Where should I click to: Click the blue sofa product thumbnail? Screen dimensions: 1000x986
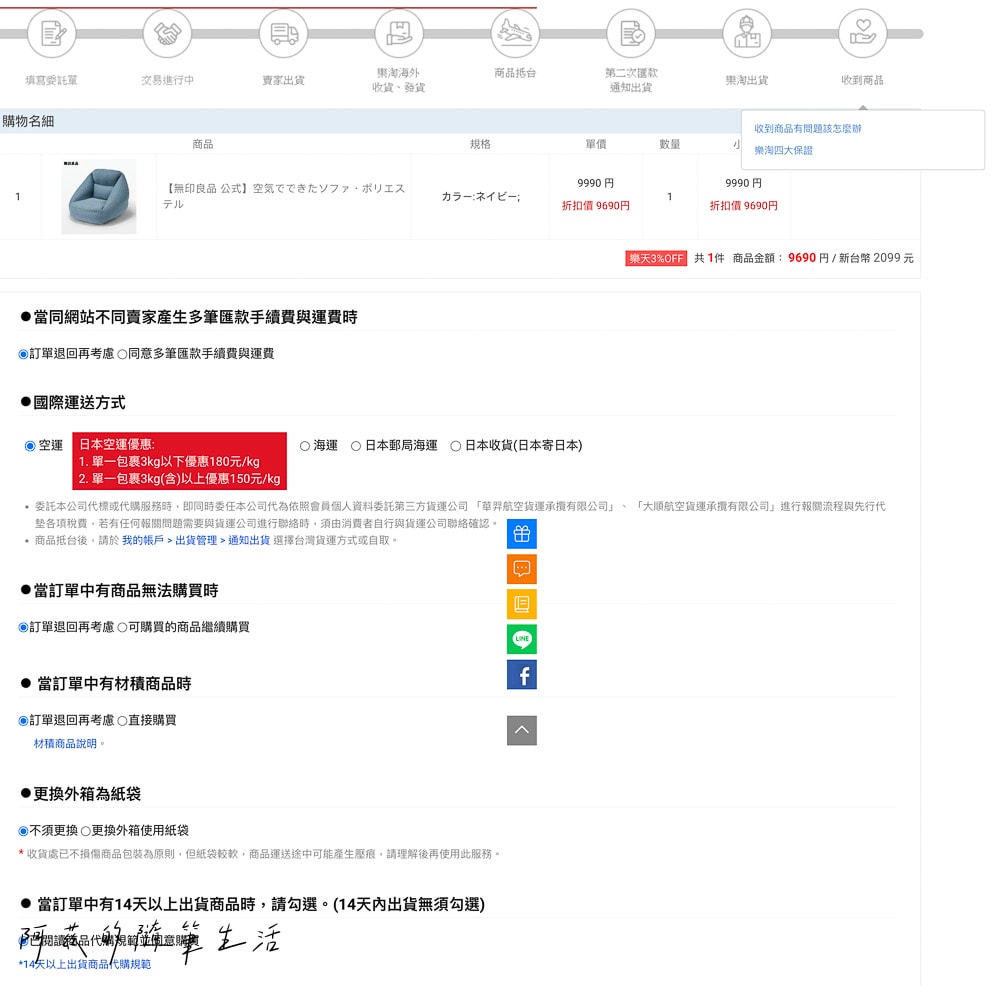point(99,196)
